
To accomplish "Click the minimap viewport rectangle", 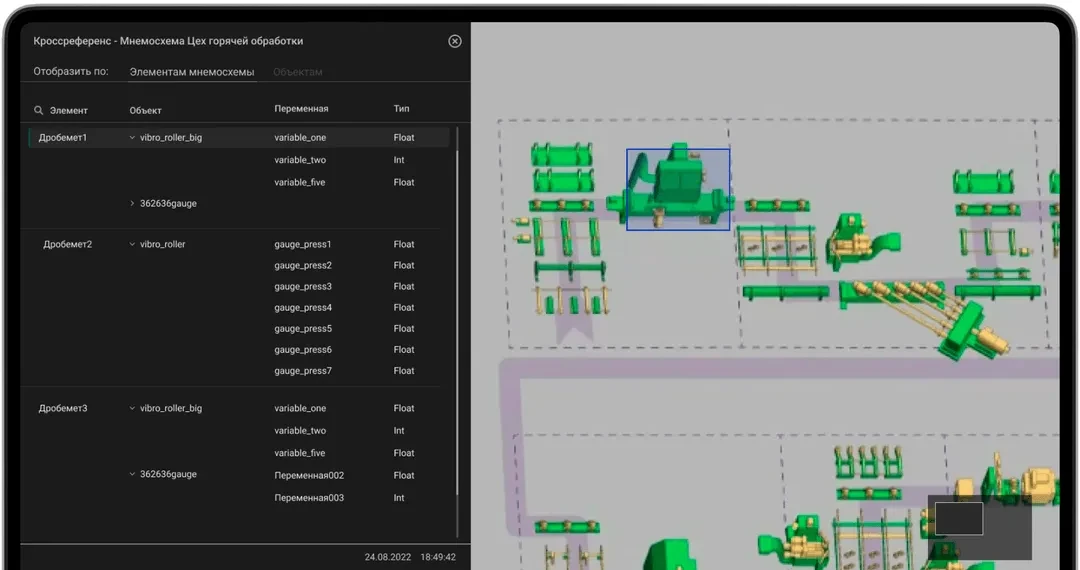I will pyautogui.click(x=959, y=518).
